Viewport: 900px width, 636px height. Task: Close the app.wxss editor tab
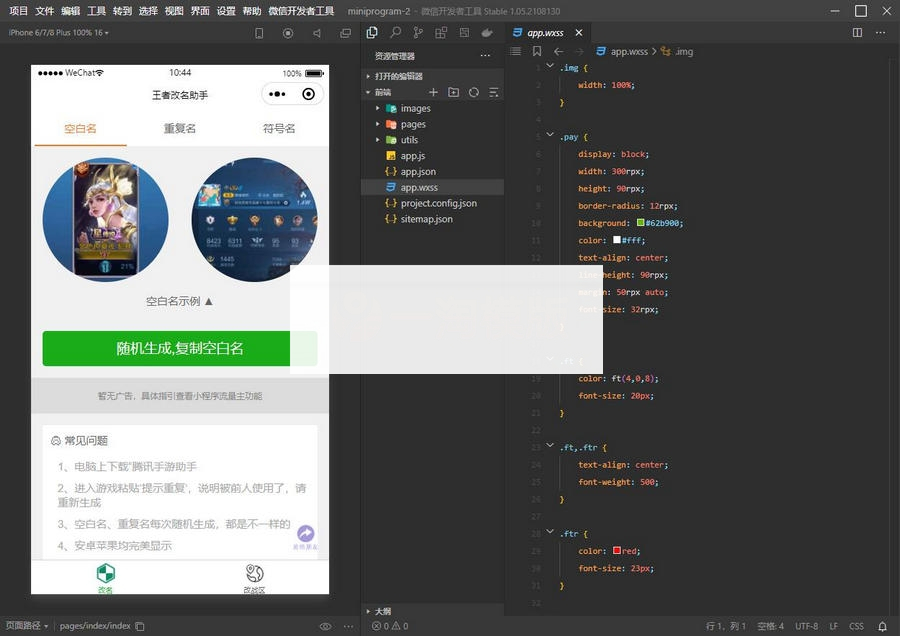[579, 33]
